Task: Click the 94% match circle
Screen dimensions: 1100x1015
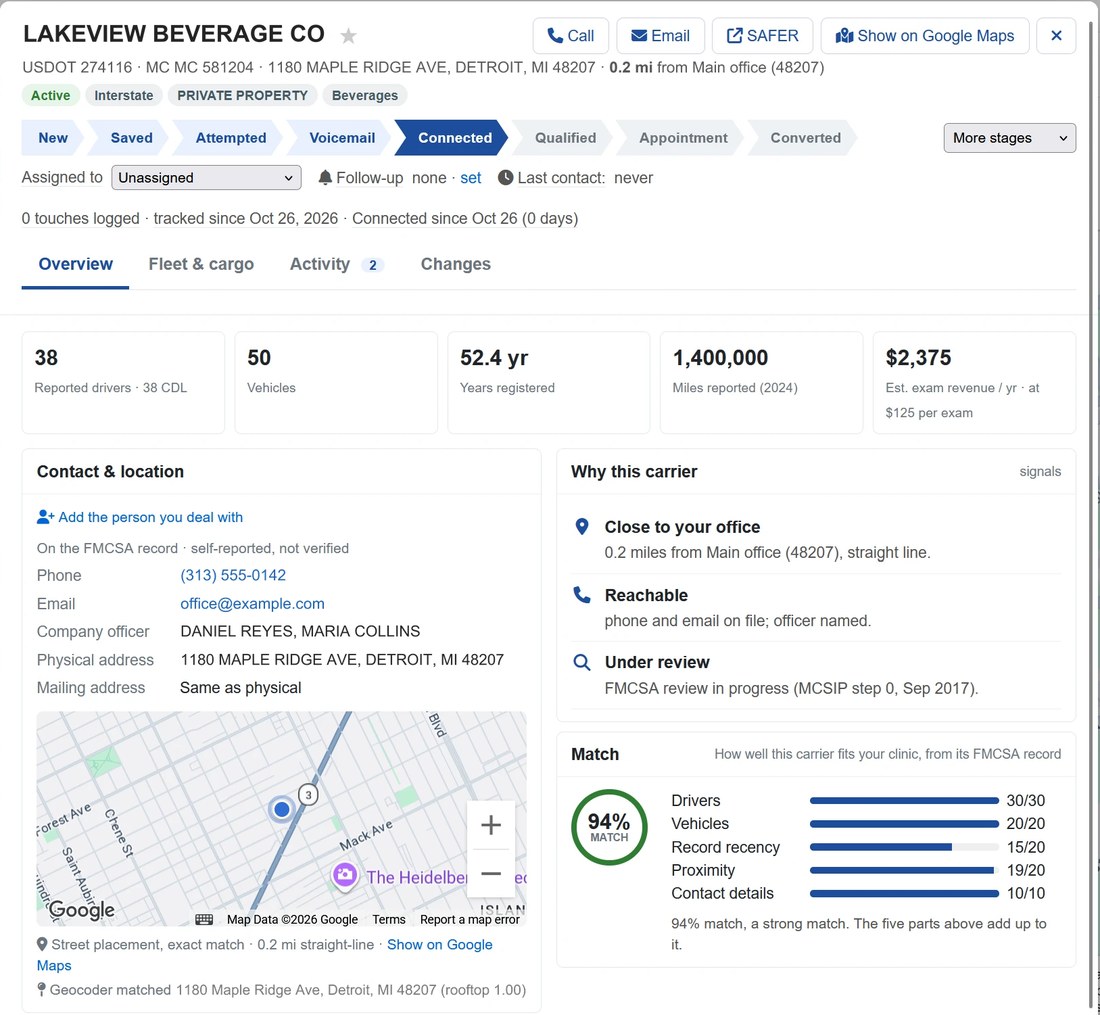Action: 609,827
